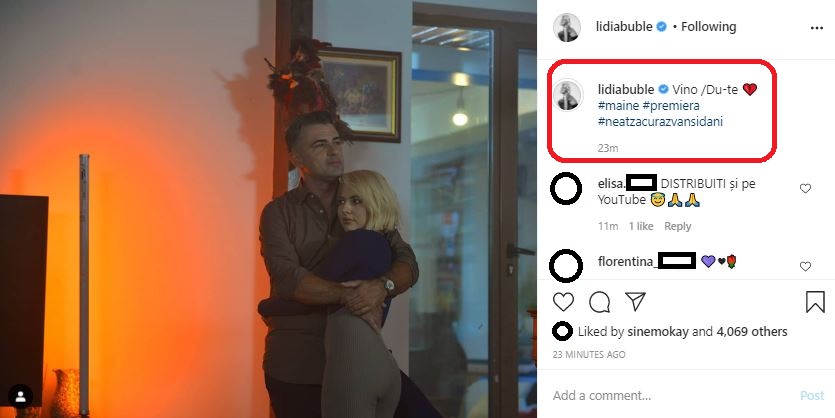Open lidiabuble profile picture in header
The image size is (835, 418).
pos(567,28)
